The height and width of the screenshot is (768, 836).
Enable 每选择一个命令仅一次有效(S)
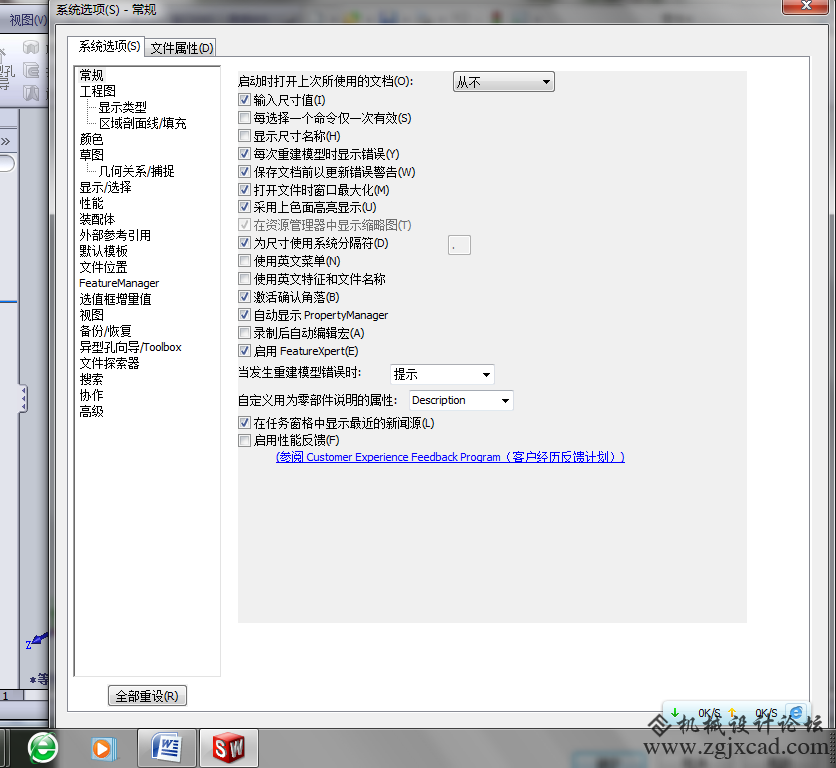point(244,118)
